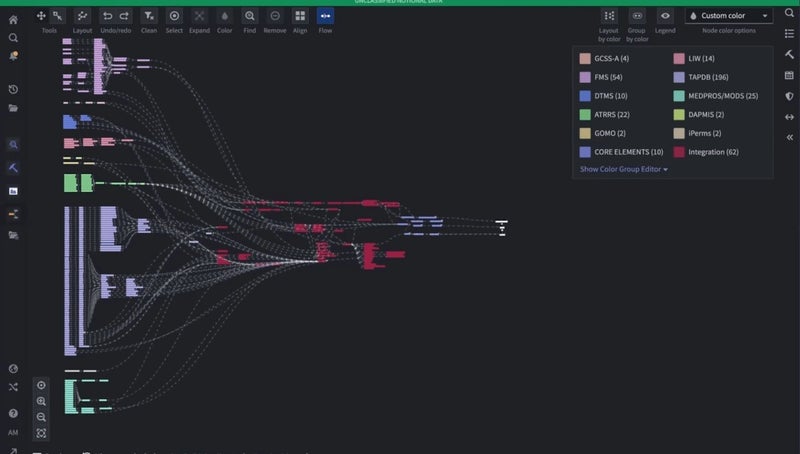Click the Integration red color swatch
Image resolution: width=800 pixels, height=454 pixels.
click(x=679, y=152)
